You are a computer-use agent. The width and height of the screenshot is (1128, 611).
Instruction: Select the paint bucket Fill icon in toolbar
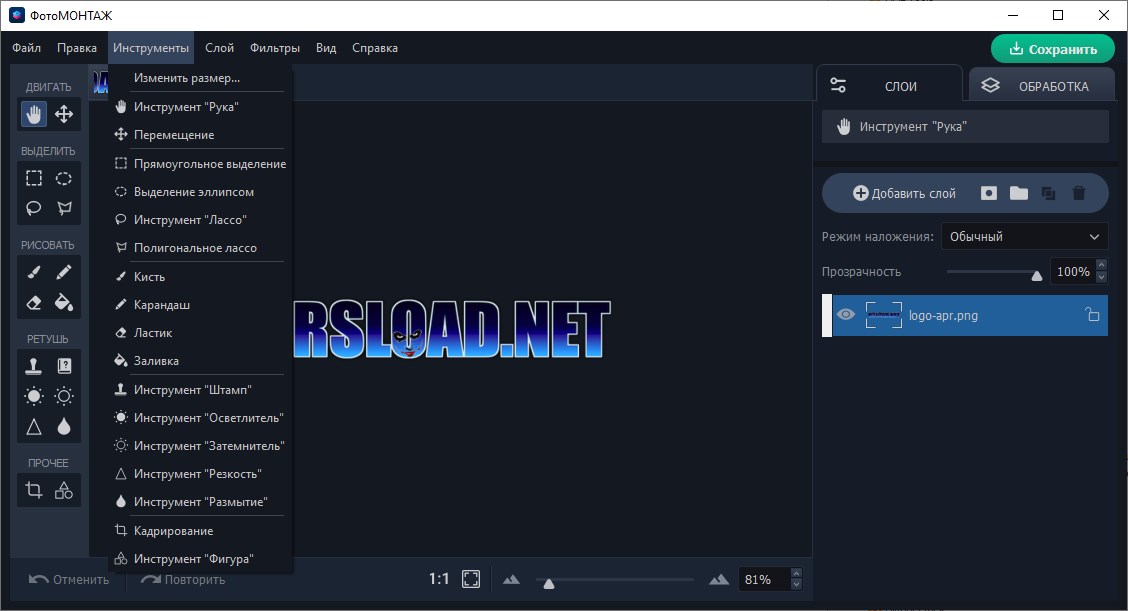coord(64,302)
